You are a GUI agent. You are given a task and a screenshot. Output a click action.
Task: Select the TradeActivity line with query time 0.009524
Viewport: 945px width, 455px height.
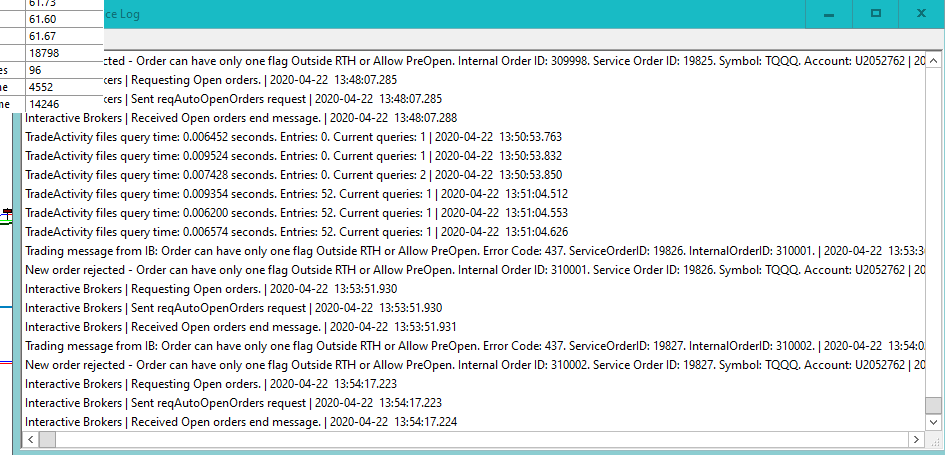coord(294,156)
